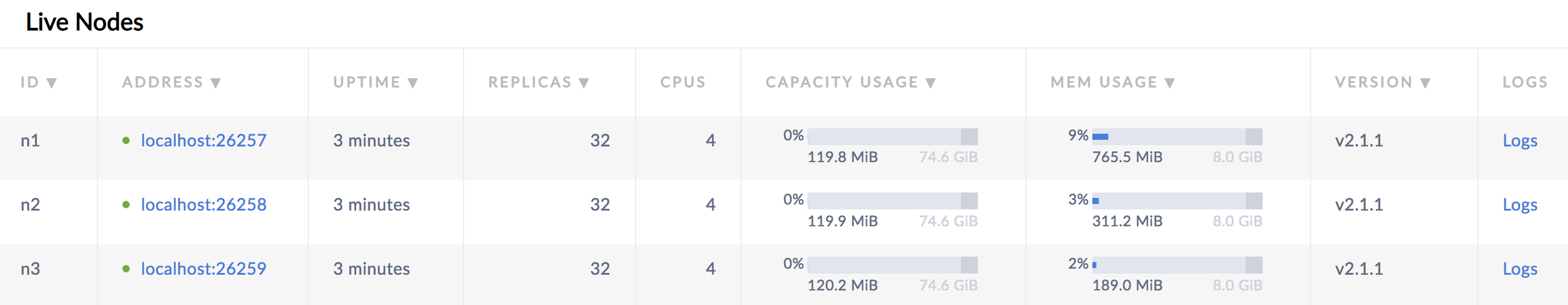Open node address localhost:26257
Viewport: 1568px width, 305px height.
click(204, 140)
